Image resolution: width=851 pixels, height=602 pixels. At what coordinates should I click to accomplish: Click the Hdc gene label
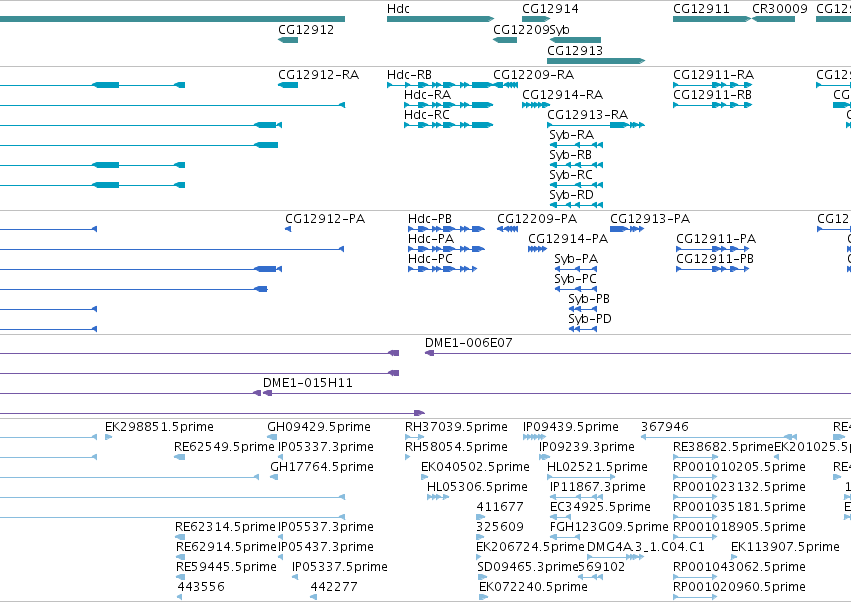pyautogui.click(x=398, y=9)
